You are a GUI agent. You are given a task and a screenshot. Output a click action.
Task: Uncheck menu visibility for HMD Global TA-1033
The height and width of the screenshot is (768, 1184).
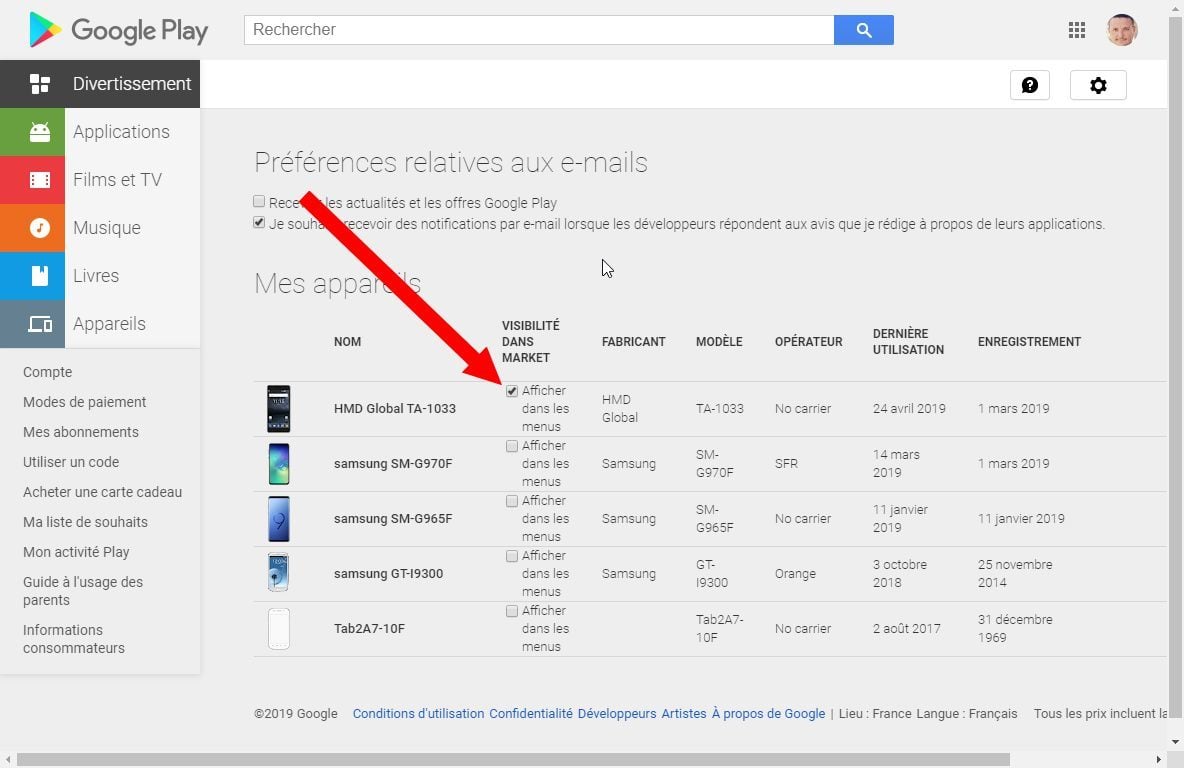(x=512, y=391)
